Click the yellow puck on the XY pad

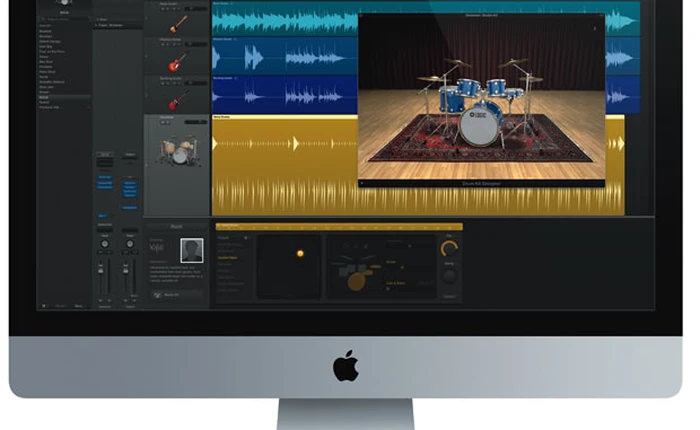click(x=300, y=254)
